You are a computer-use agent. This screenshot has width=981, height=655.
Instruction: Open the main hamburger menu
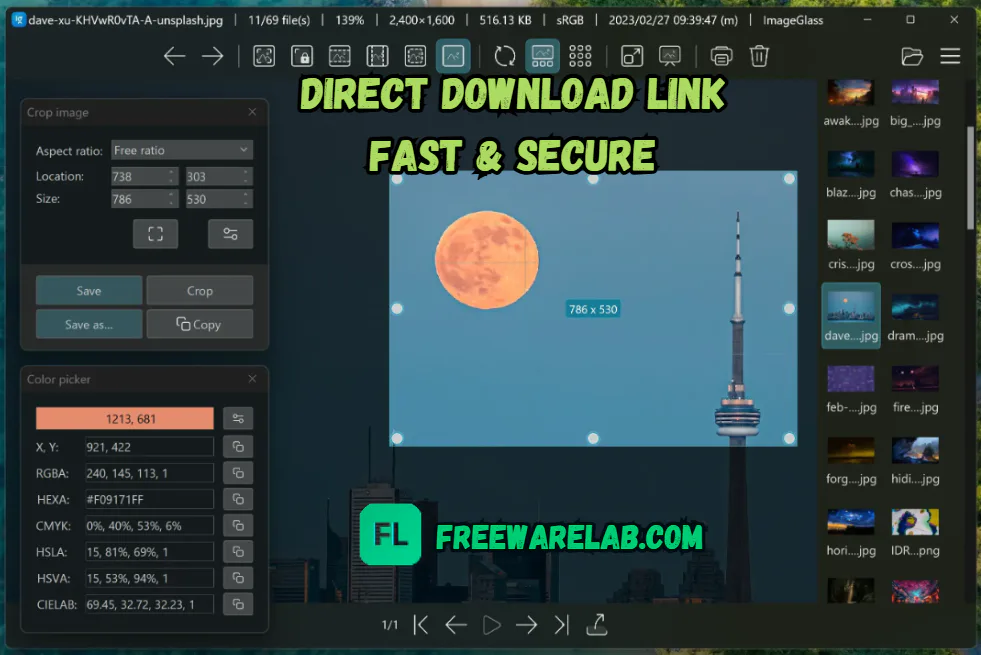[950, 56]
